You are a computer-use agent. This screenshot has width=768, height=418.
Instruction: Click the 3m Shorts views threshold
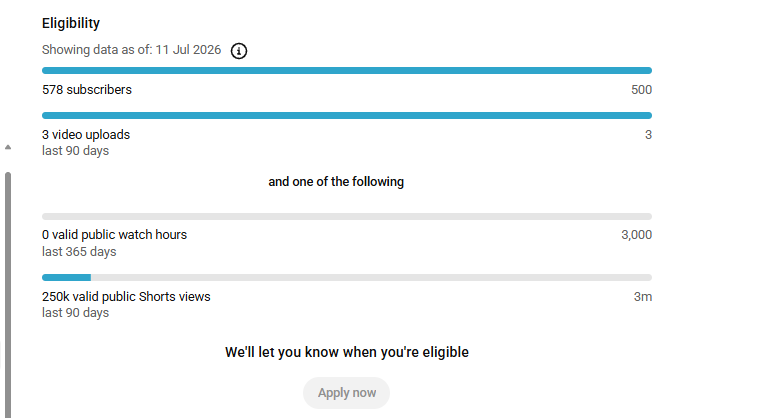pyautogui.click(x=643, y=296)
